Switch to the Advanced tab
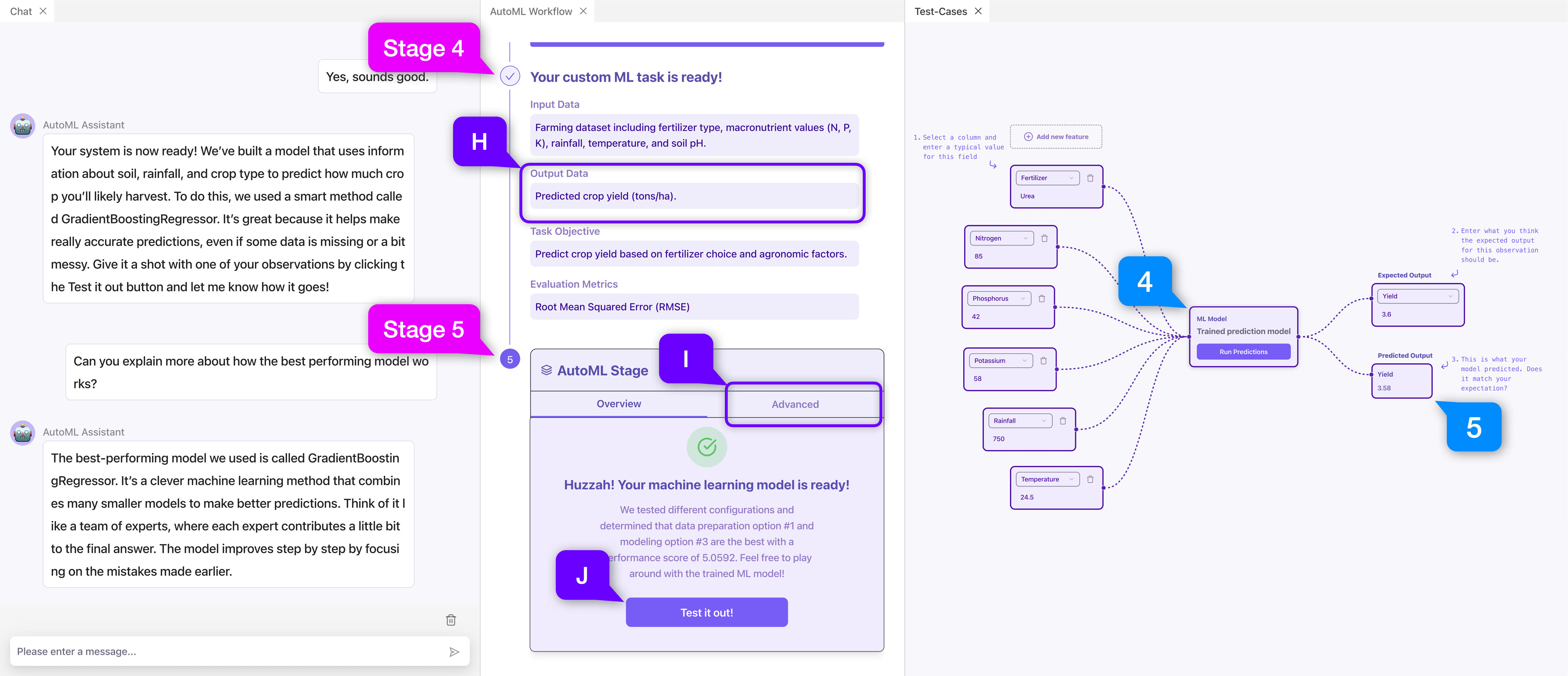 (795, 404)
